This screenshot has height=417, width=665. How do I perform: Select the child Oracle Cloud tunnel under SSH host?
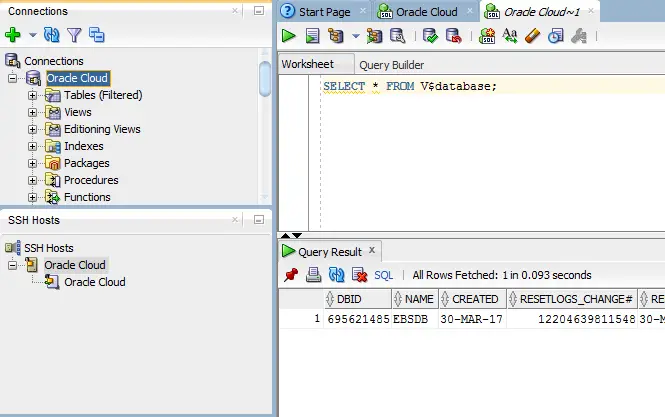pyautogui.click(x=95, y=282)
